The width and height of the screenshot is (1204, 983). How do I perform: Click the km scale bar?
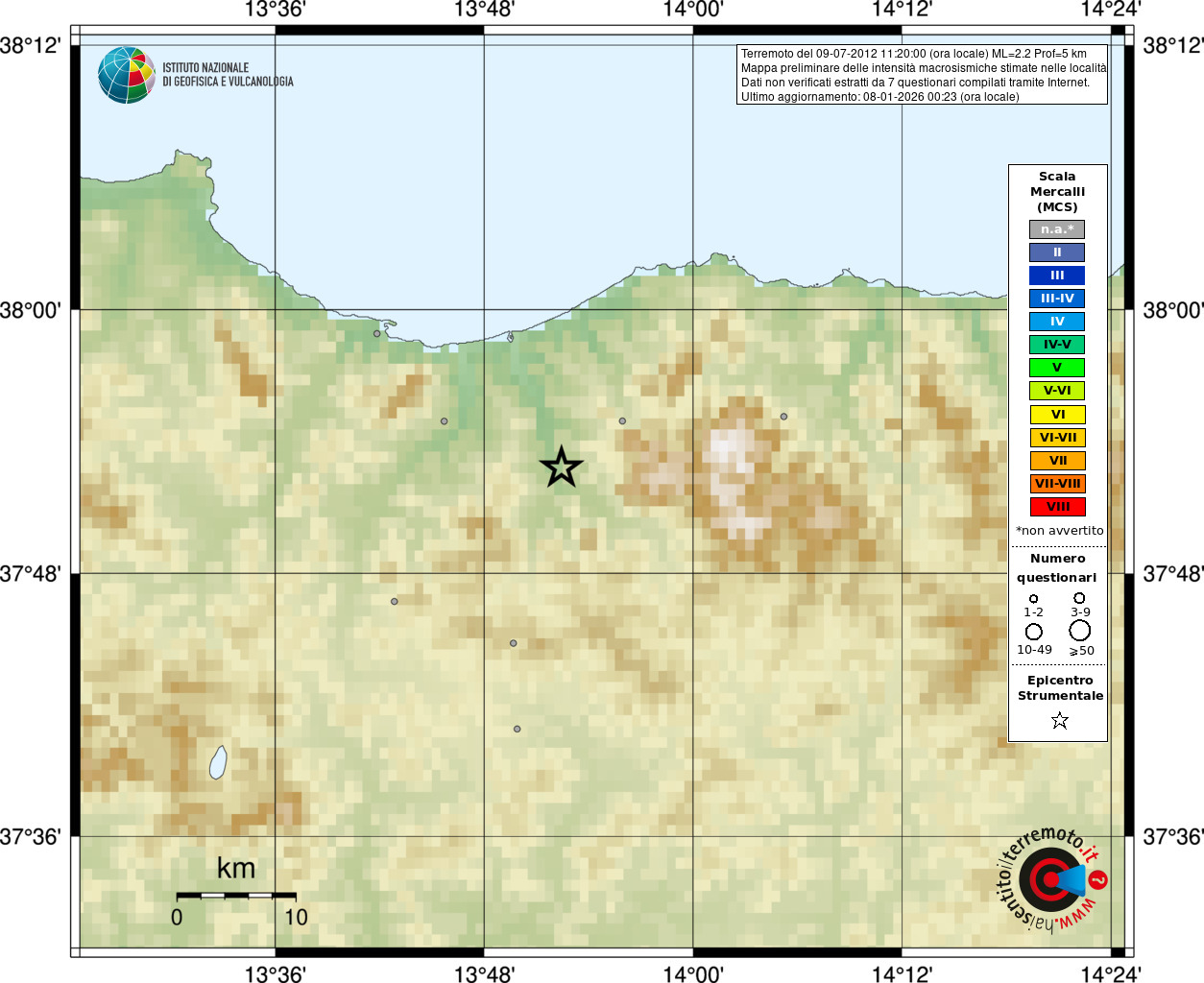(236, 896)
